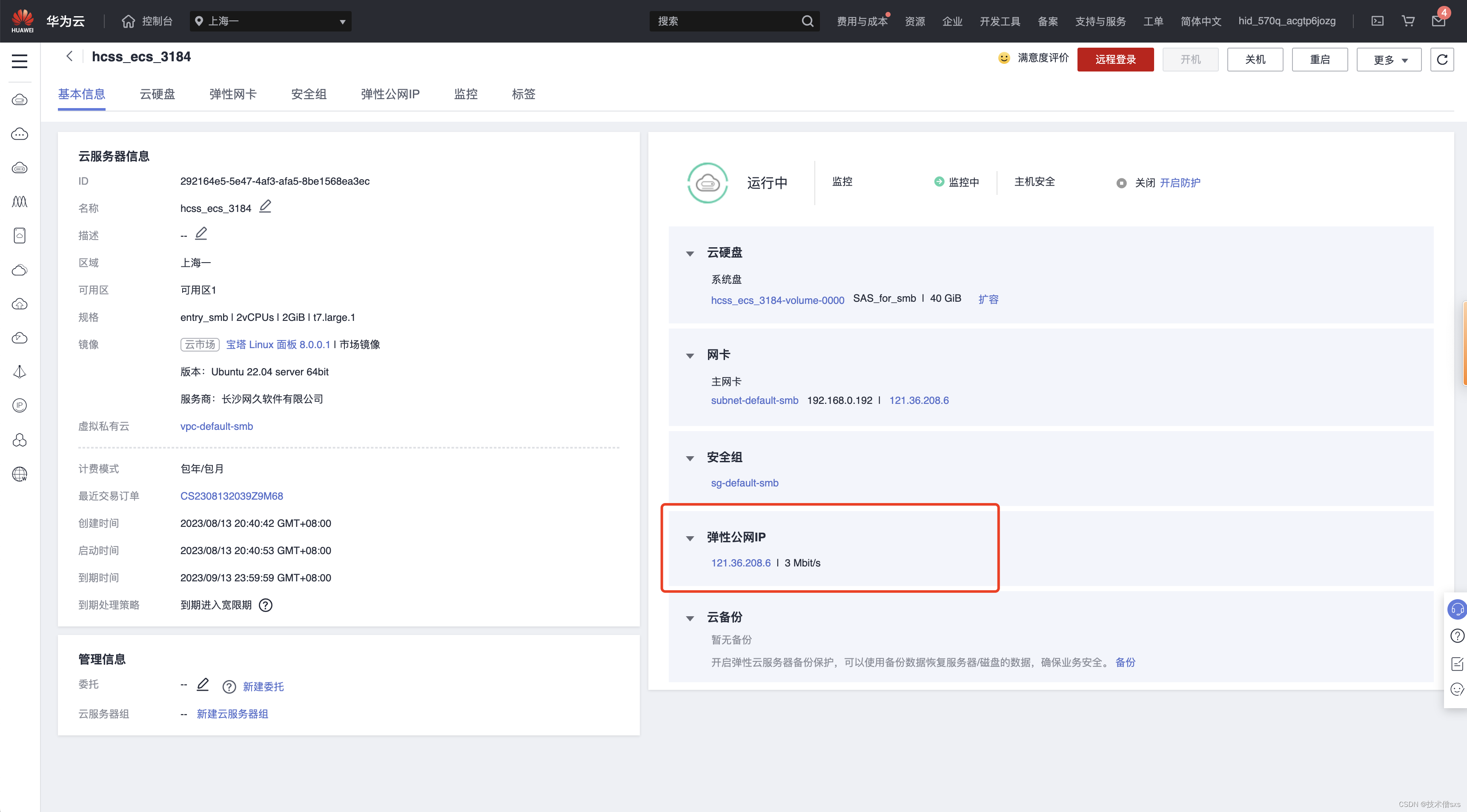Click the back arrow next to hcss_ecs_3184
Viewport: 1467px width, 812px height.
(69, 56)
